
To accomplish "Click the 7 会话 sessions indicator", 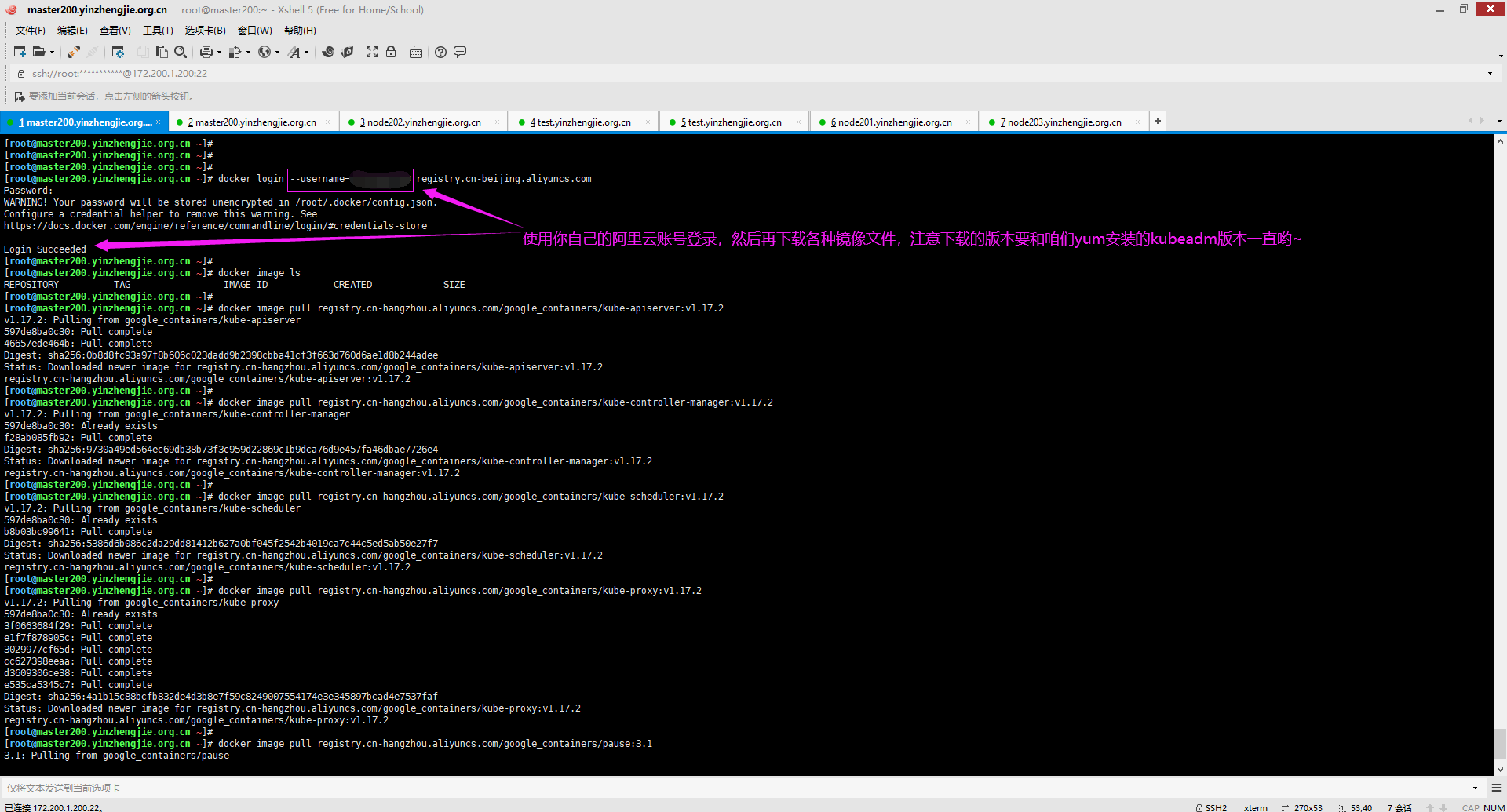I will click(1399, 807).
